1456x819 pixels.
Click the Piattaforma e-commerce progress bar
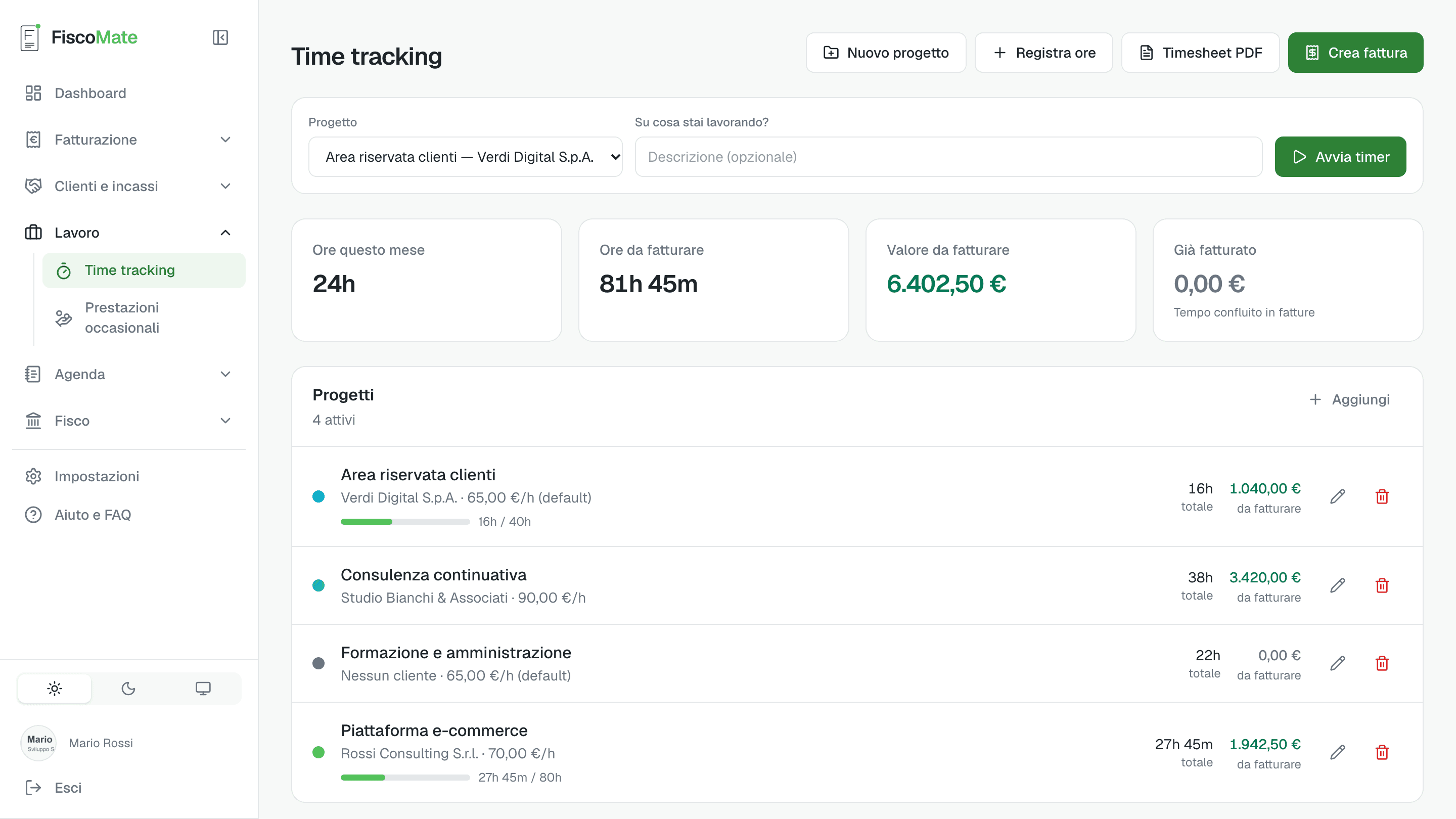405,777
